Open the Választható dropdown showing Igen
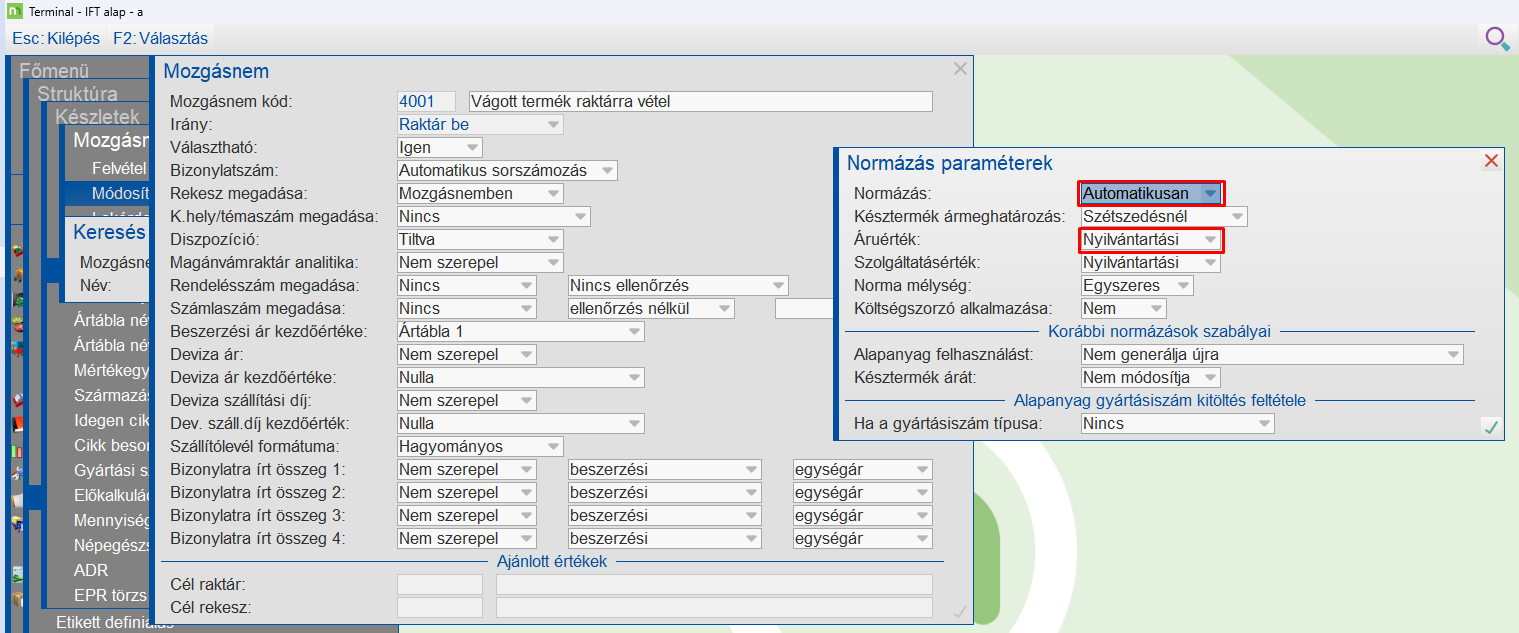 click(x=439, y=147)
